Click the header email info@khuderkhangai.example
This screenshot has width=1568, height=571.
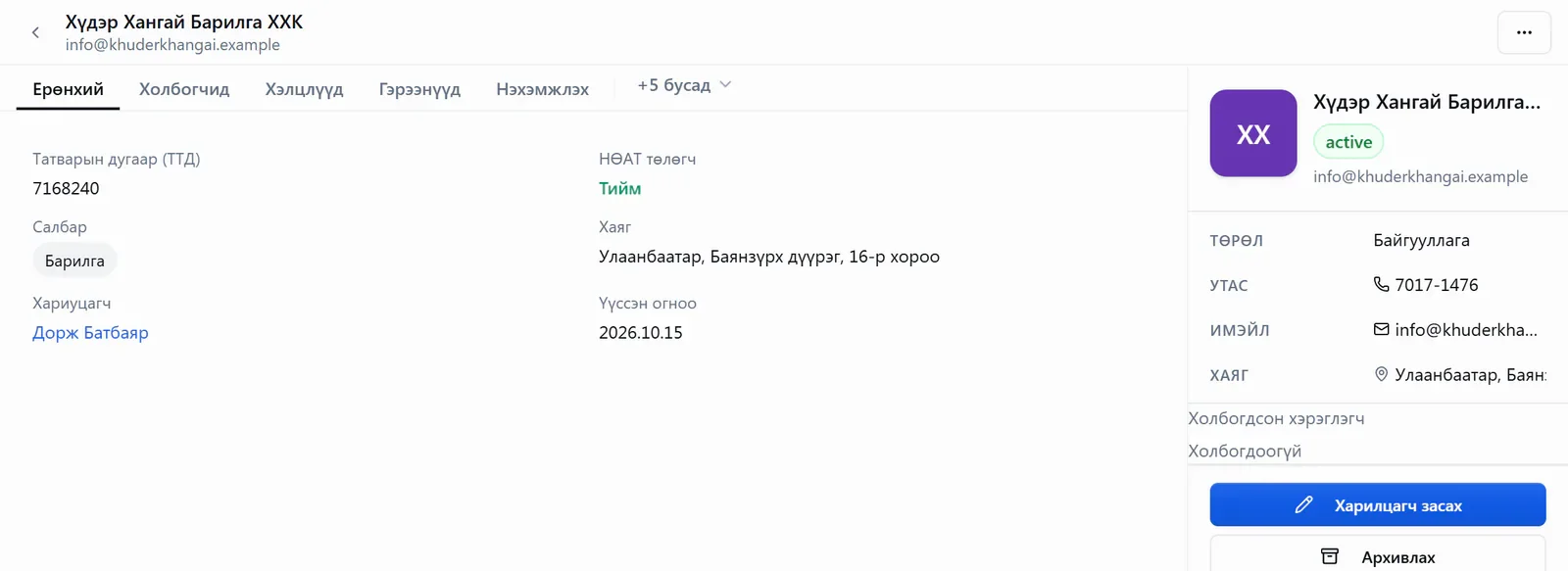172,45
